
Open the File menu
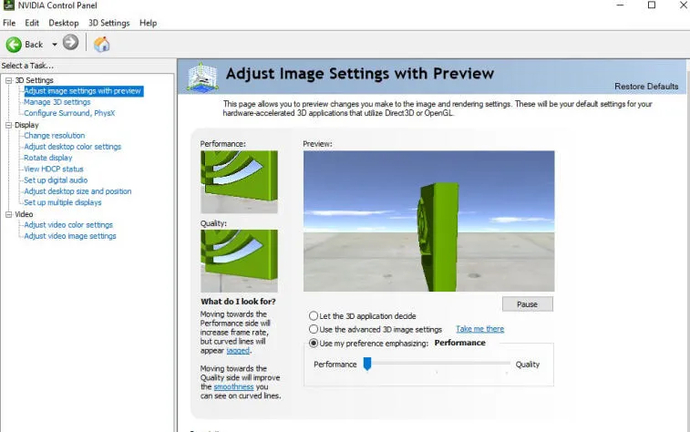click(9, 22)
